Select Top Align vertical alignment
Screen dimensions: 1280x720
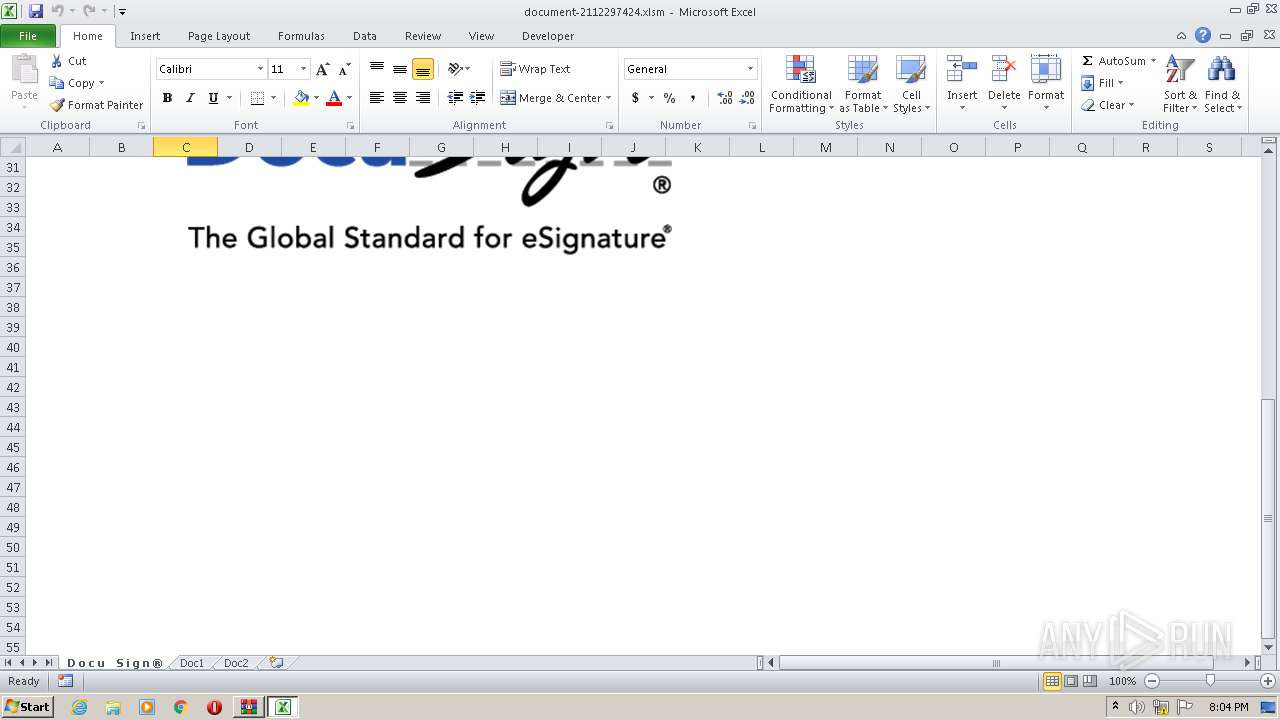coord(377,69)
